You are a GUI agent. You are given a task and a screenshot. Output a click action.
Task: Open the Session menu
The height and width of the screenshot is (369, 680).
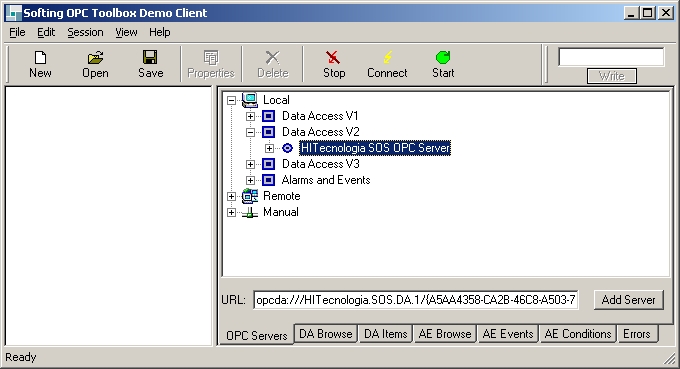(x=85, y=33)
